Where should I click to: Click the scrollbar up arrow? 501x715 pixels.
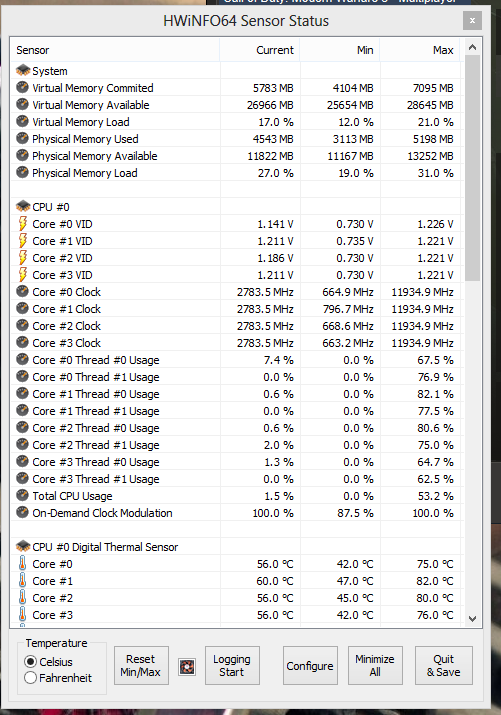point(472,47)
